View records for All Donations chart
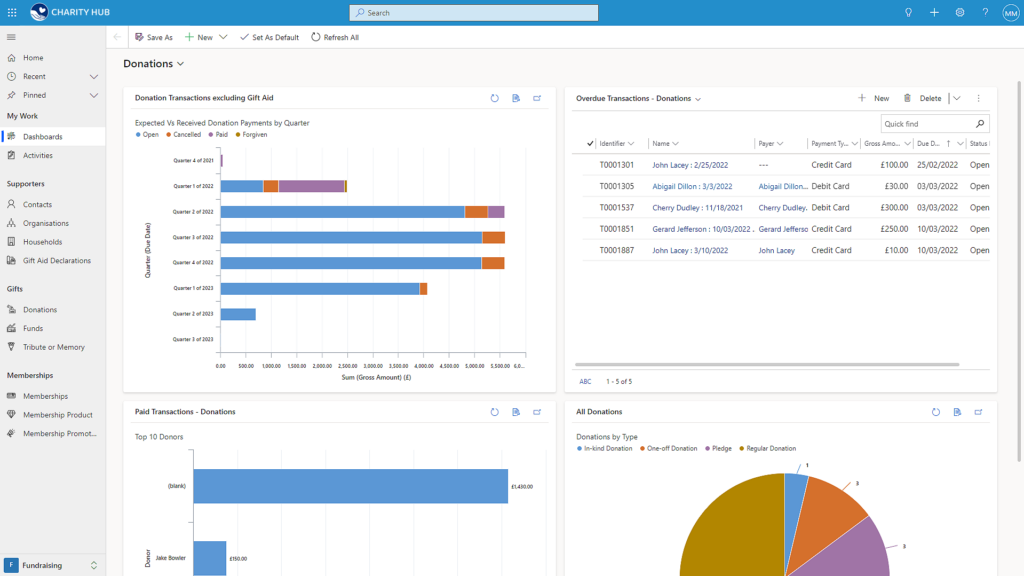 [957, 412]
